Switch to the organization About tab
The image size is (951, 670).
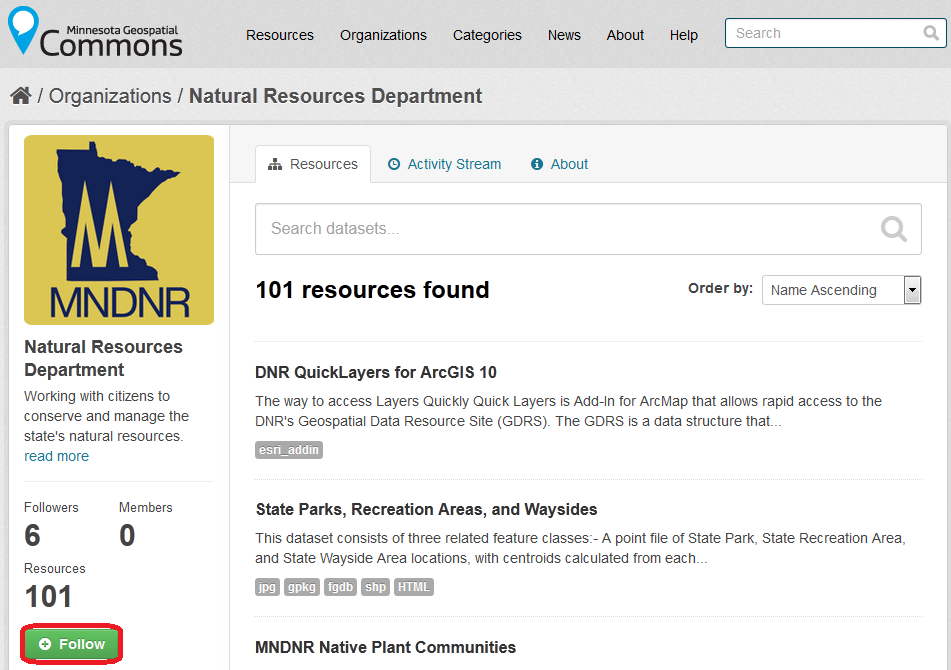pos(559,164)
